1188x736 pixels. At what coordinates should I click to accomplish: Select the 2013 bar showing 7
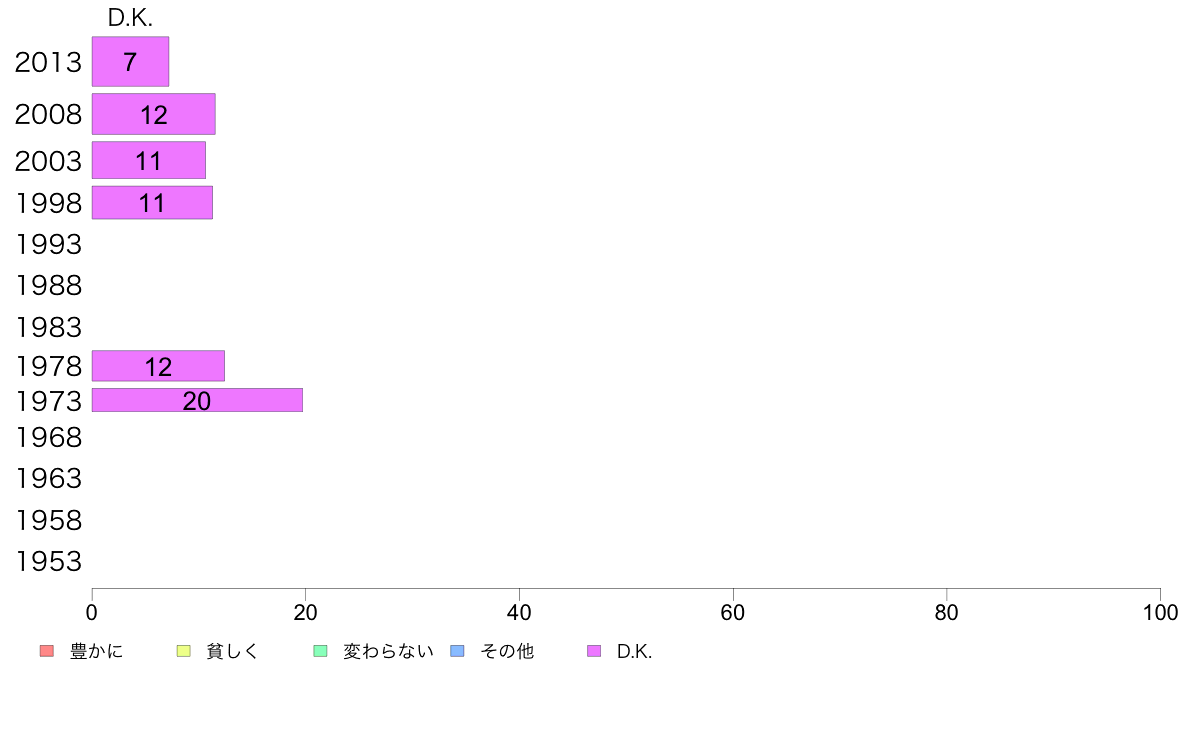tap(130, 61)
